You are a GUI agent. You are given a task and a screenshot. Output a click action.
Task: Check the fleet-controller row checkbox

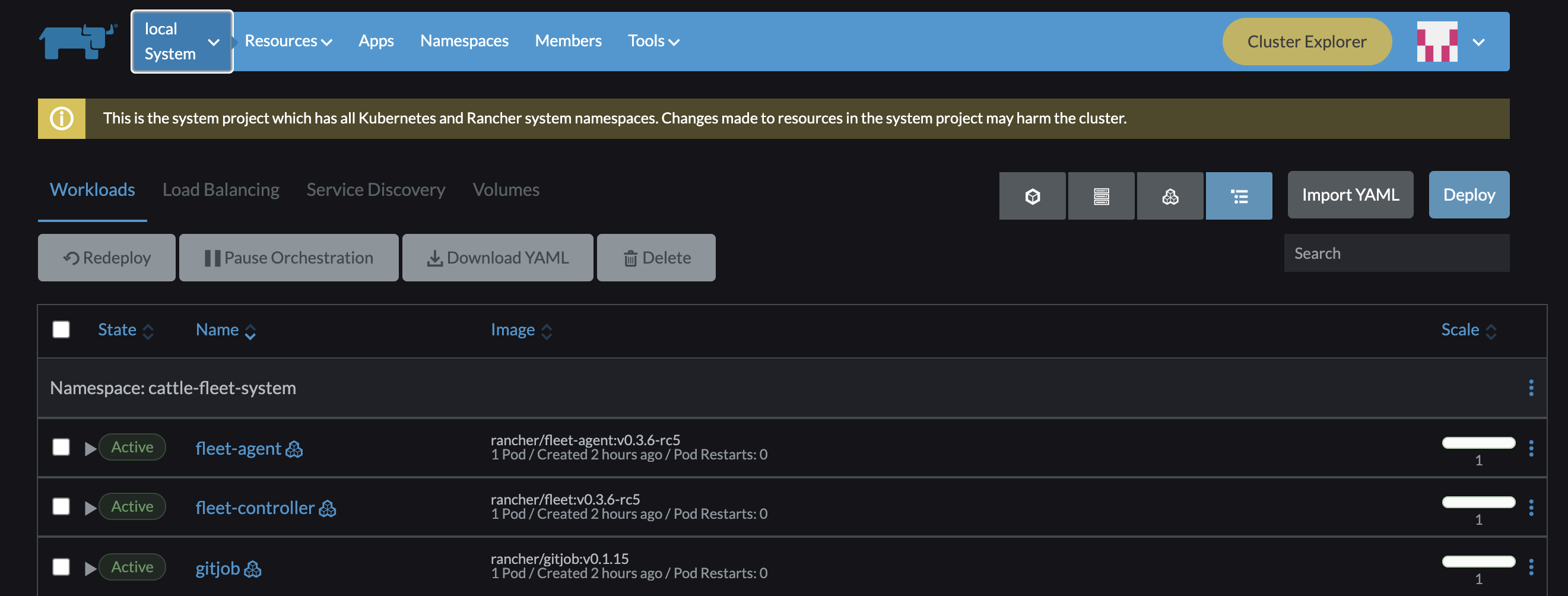coord(61,506)
